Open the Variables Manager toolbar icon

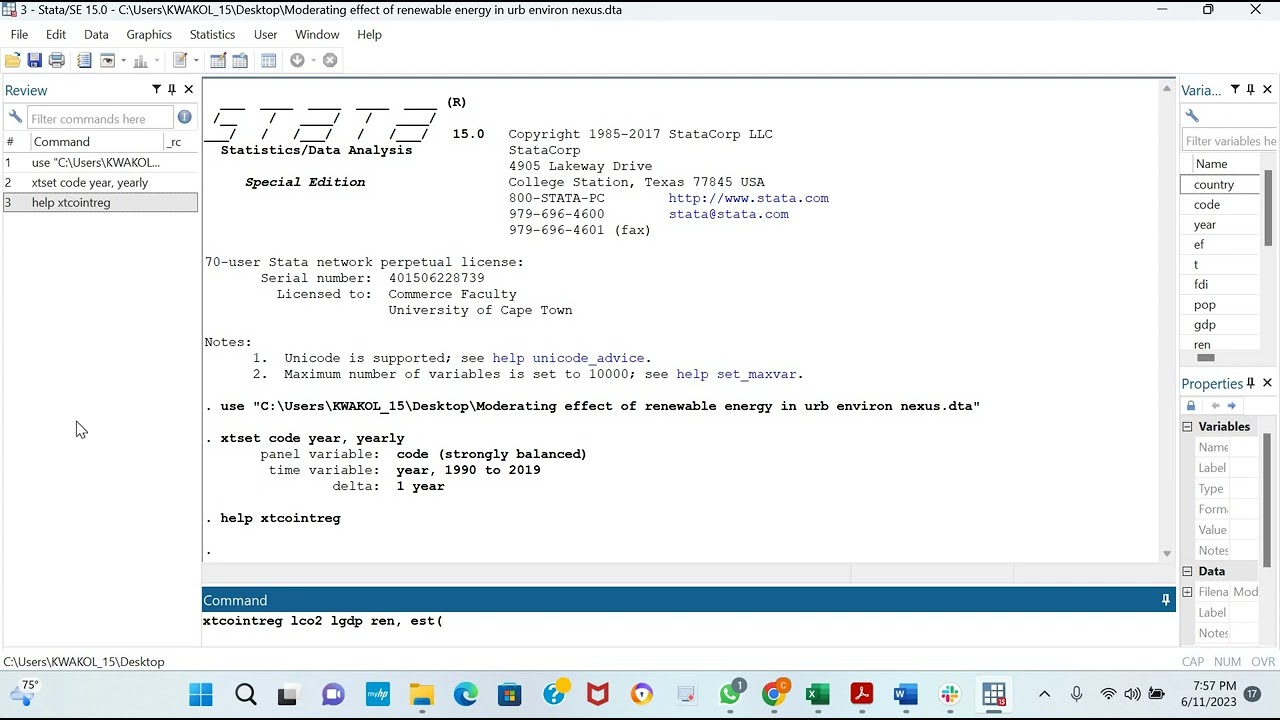[x=268, y=61]
